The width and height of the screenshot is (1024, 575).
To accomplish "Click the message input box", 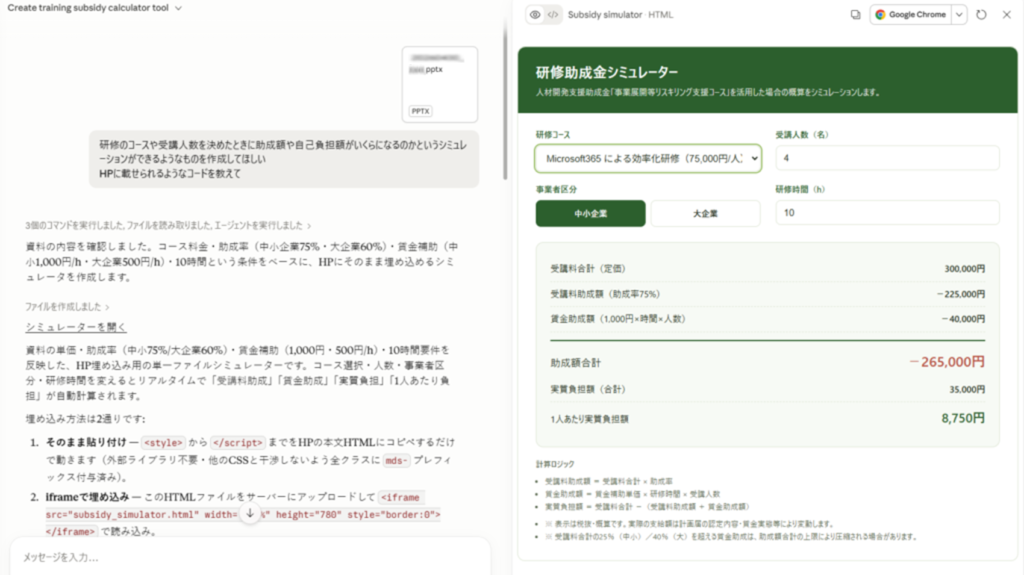I will coord(250,557).
